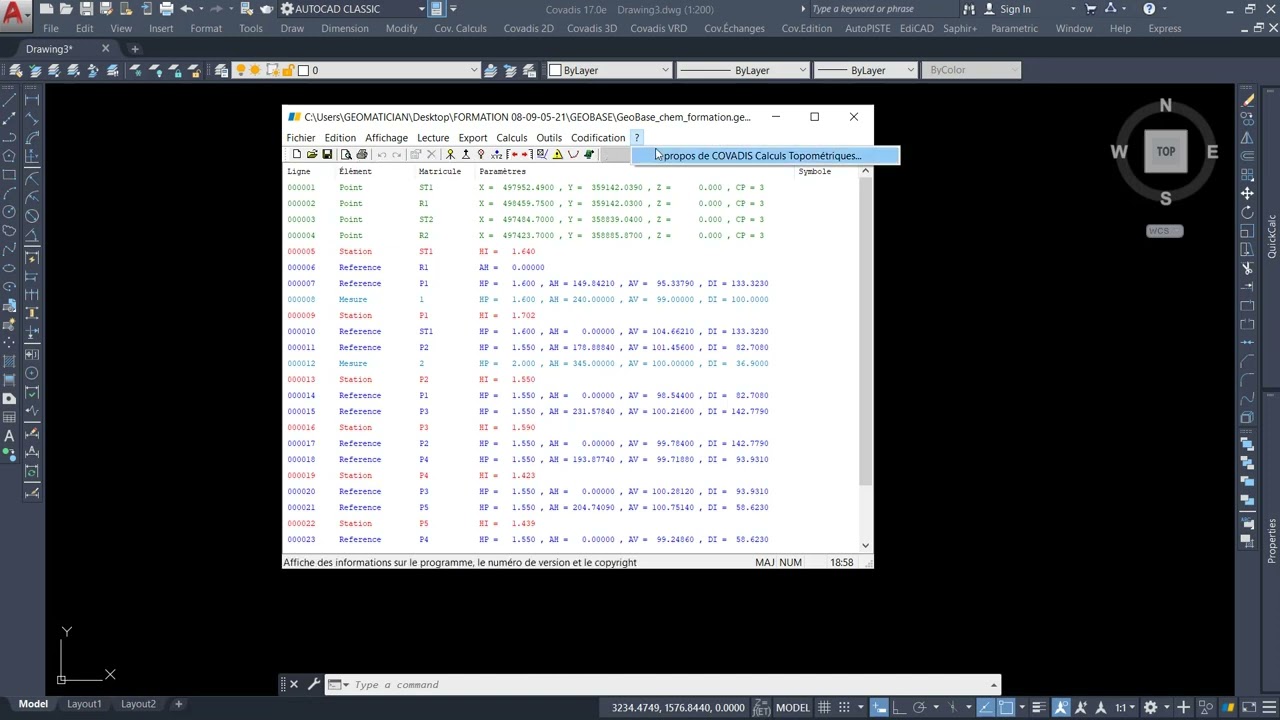Click the XYZ coordinates icon in GeoBase toolbar
The height and width of the screenshot is (720, 1280).
point(496,154)
